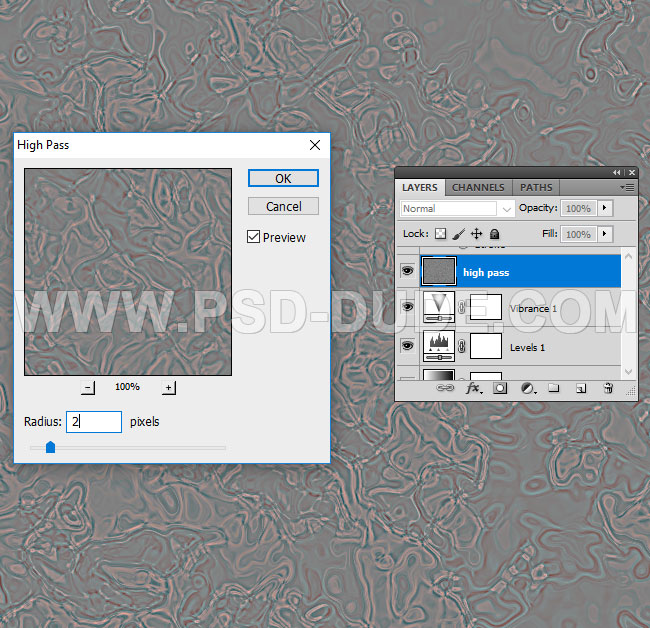Switch to the Channels tab
The image size is (650, 628).
478,187
